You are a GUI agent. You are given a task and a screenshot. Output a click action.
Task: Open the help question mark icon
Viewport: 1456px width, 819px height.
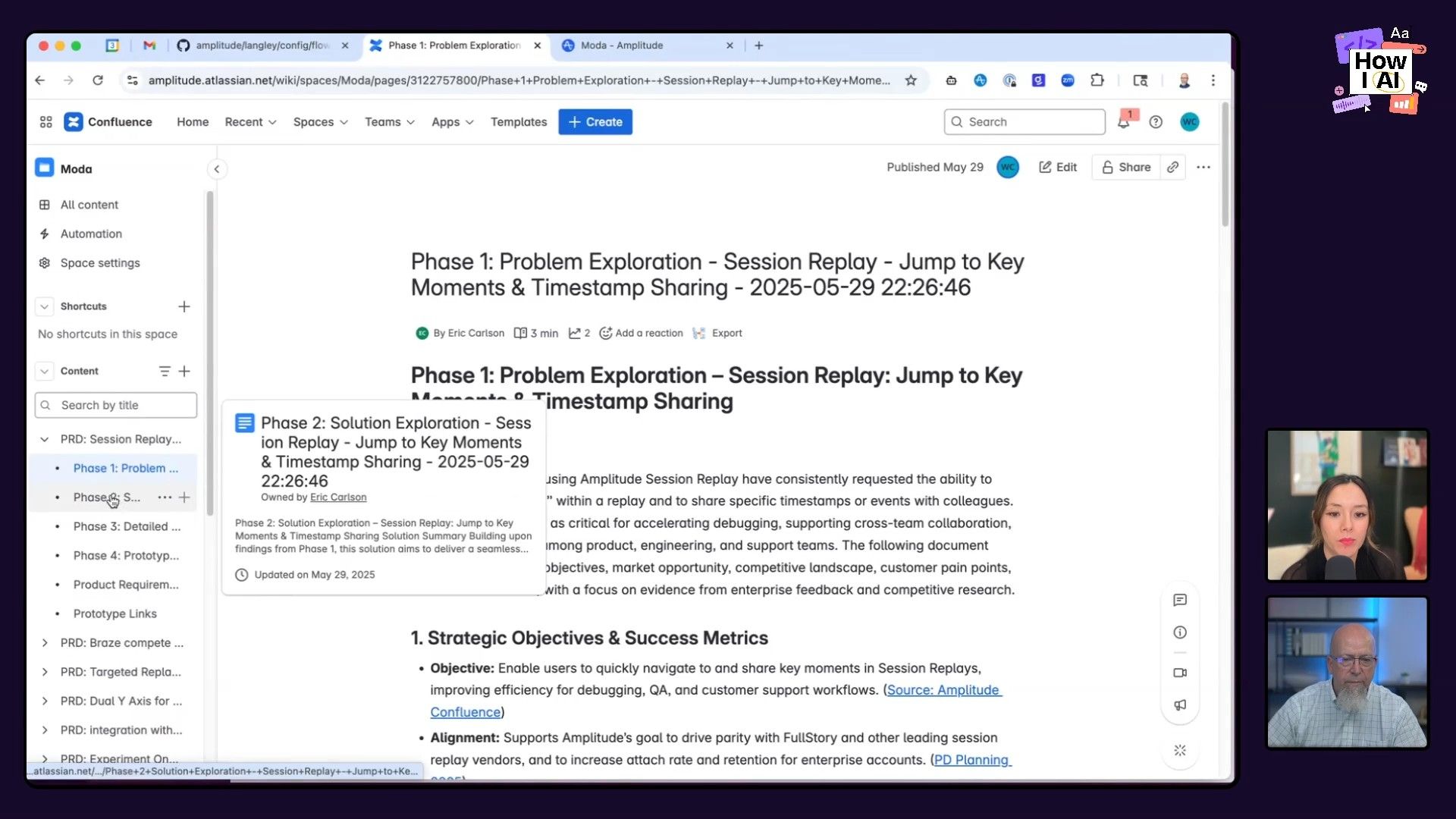(1156, 122)
